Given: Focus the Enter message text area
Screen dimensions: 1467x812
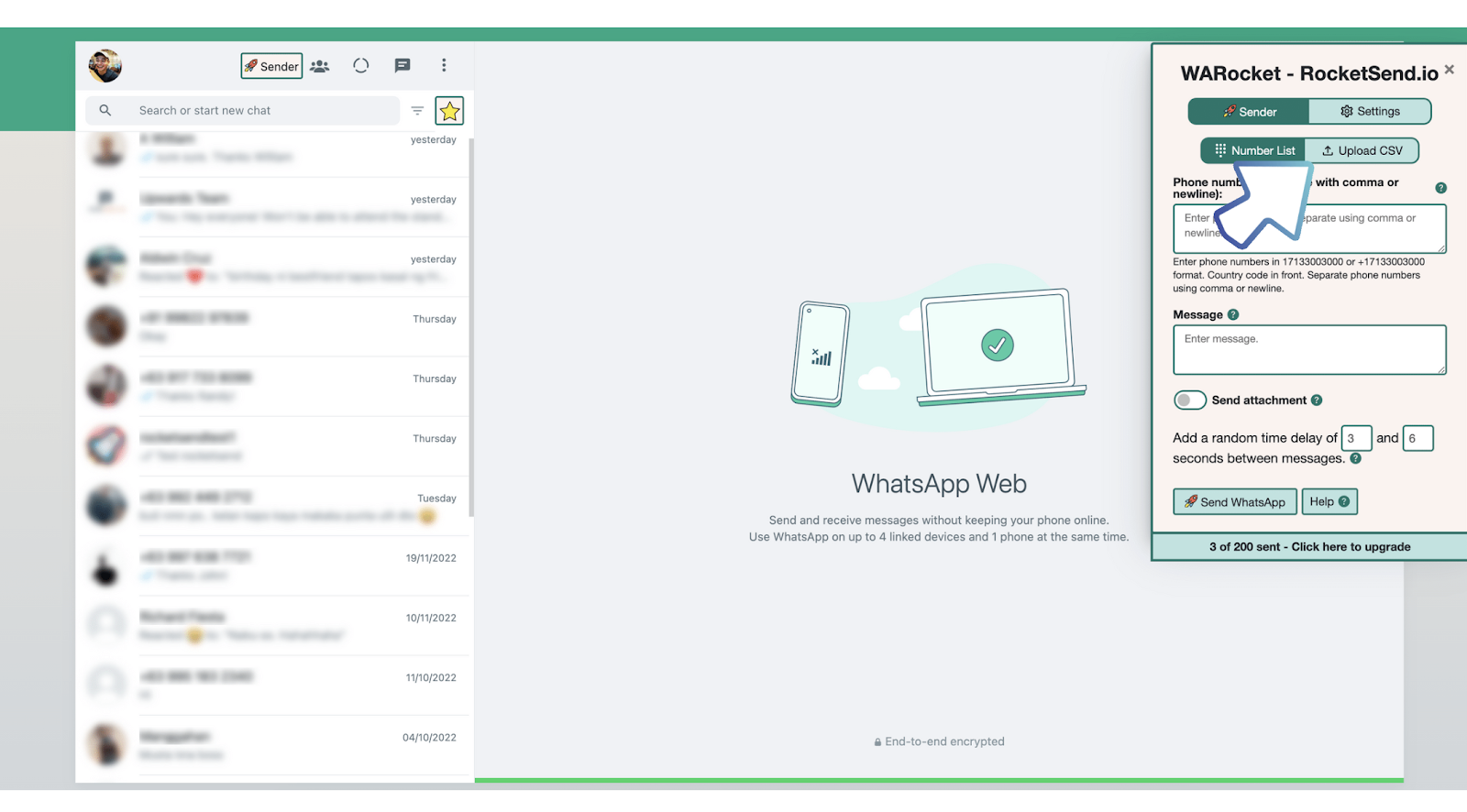Looking at the screenshot, I should (x=1309, y=349).
